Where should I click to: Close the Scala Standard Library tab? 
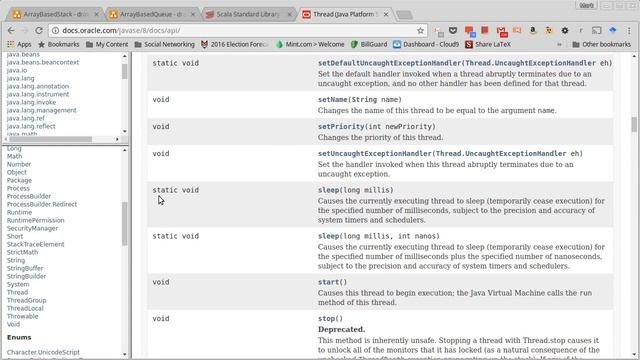pyautogui.click(x=289, y=14)
